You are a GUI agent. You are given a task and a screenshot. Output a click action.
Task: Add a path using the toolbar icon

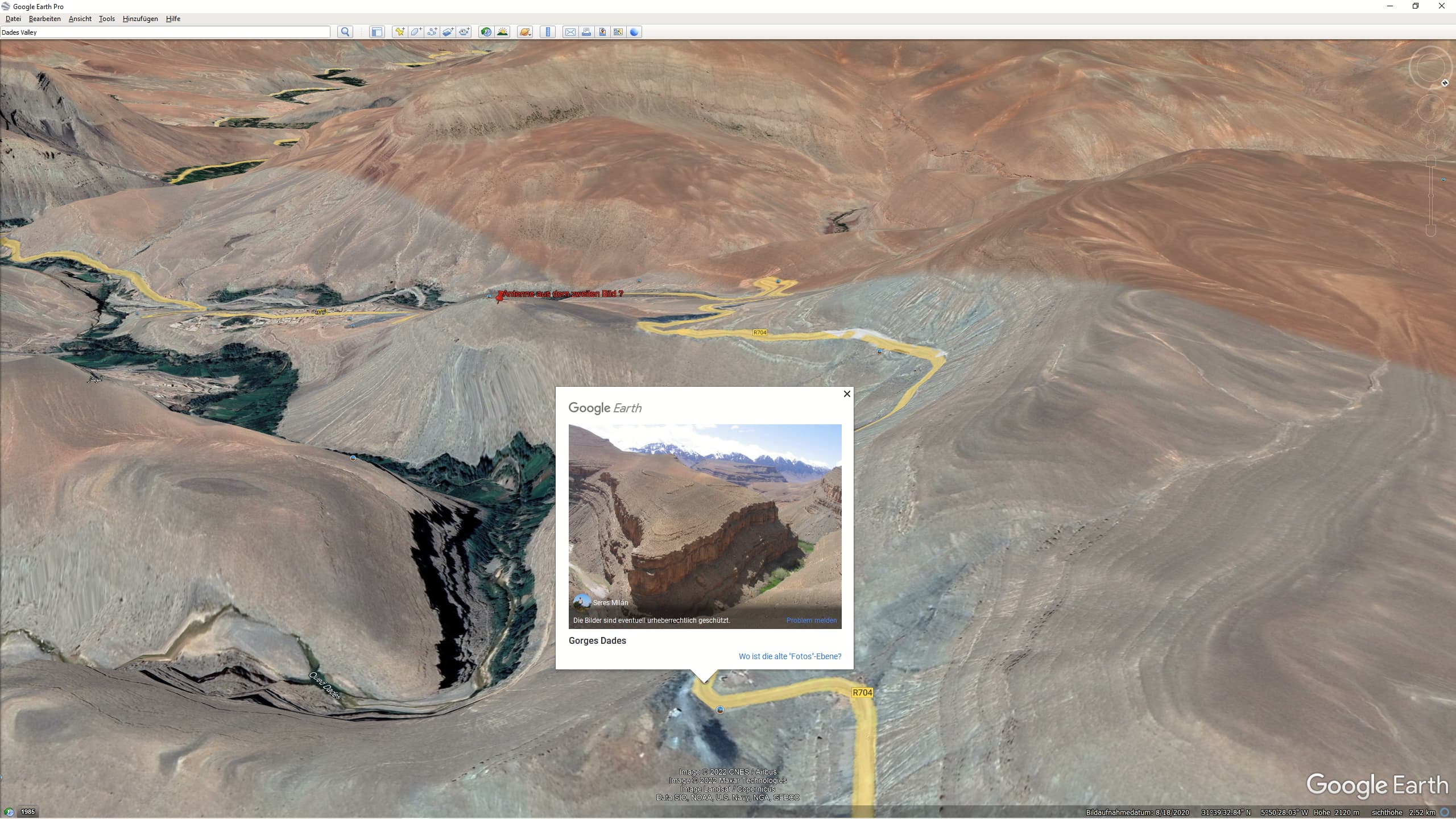432,32
